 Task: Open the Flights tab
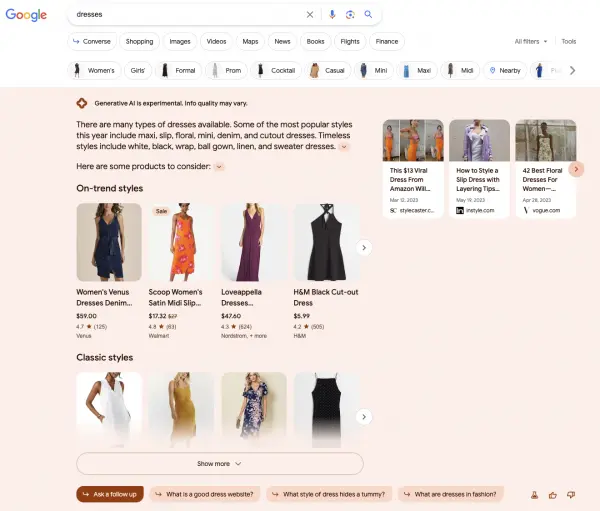[350, 41]
